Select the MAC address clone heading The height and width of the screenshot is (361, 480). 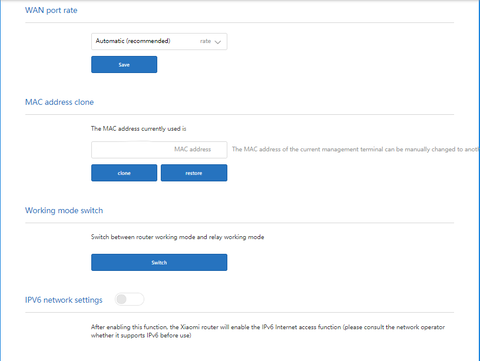point(59,102)
